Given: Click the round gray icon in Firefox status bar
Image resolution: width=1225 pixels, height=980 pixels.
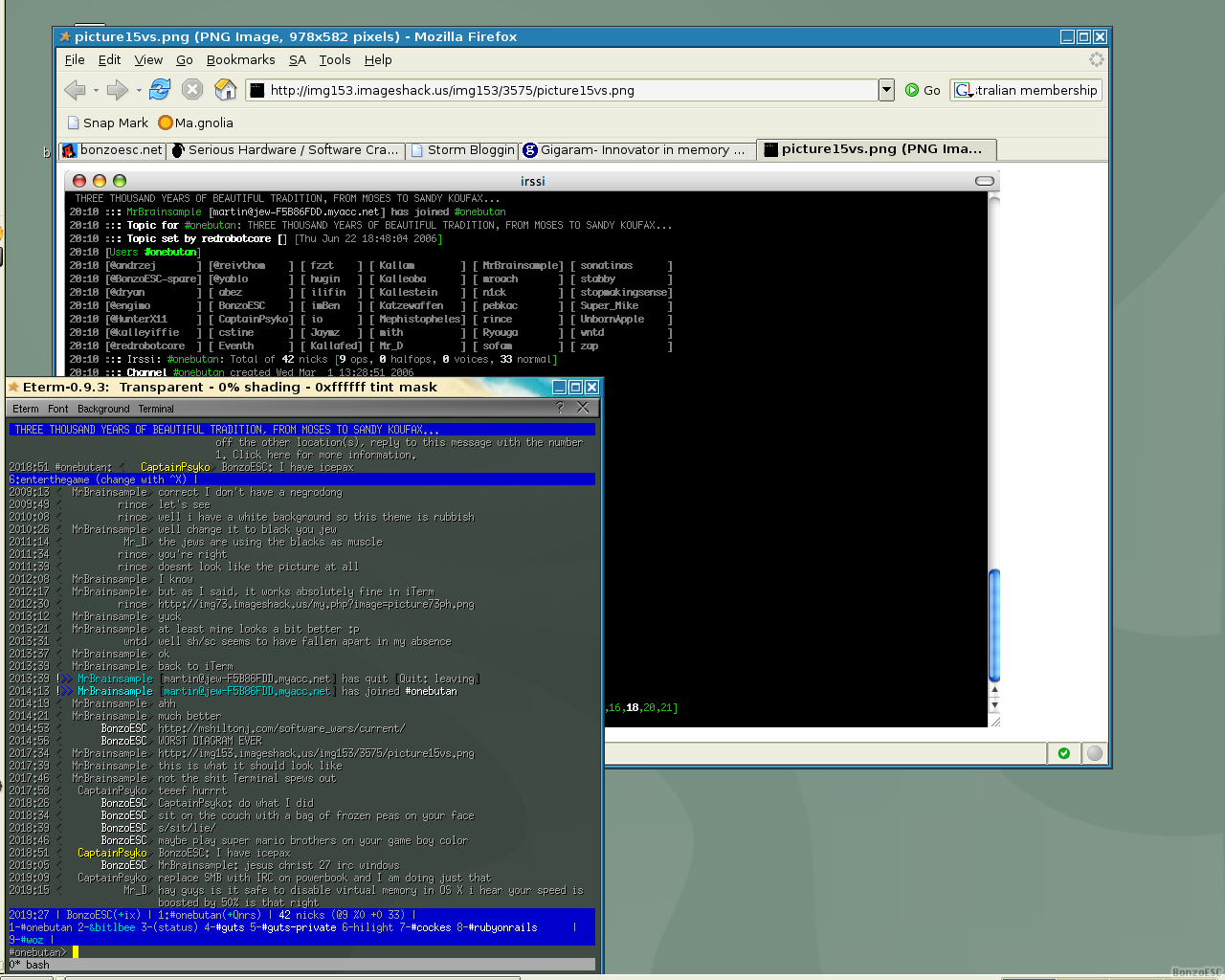Looking at the screenshot, I should (1095, 753).
